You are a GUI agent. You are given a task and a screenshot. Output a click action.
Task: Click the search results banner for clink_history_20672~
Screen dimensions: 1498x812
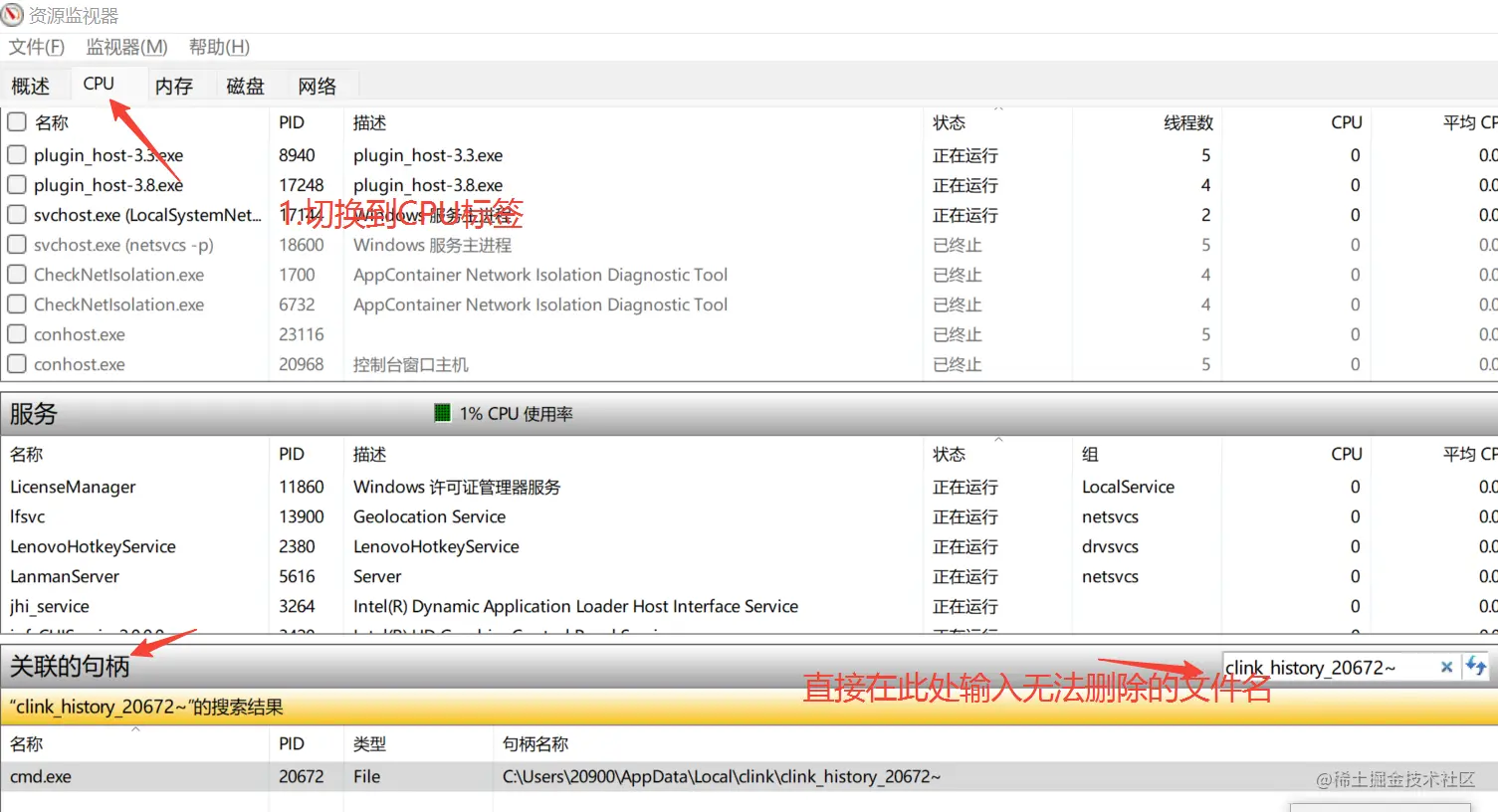point(749,707)
